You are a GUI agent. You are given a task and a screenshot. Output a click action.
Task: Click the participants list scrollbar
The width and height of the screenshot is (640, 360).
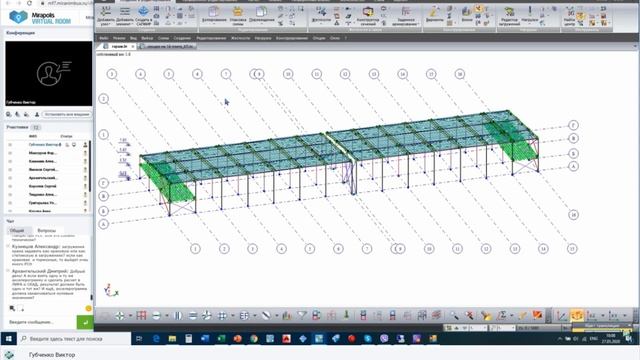pos(90,165)
